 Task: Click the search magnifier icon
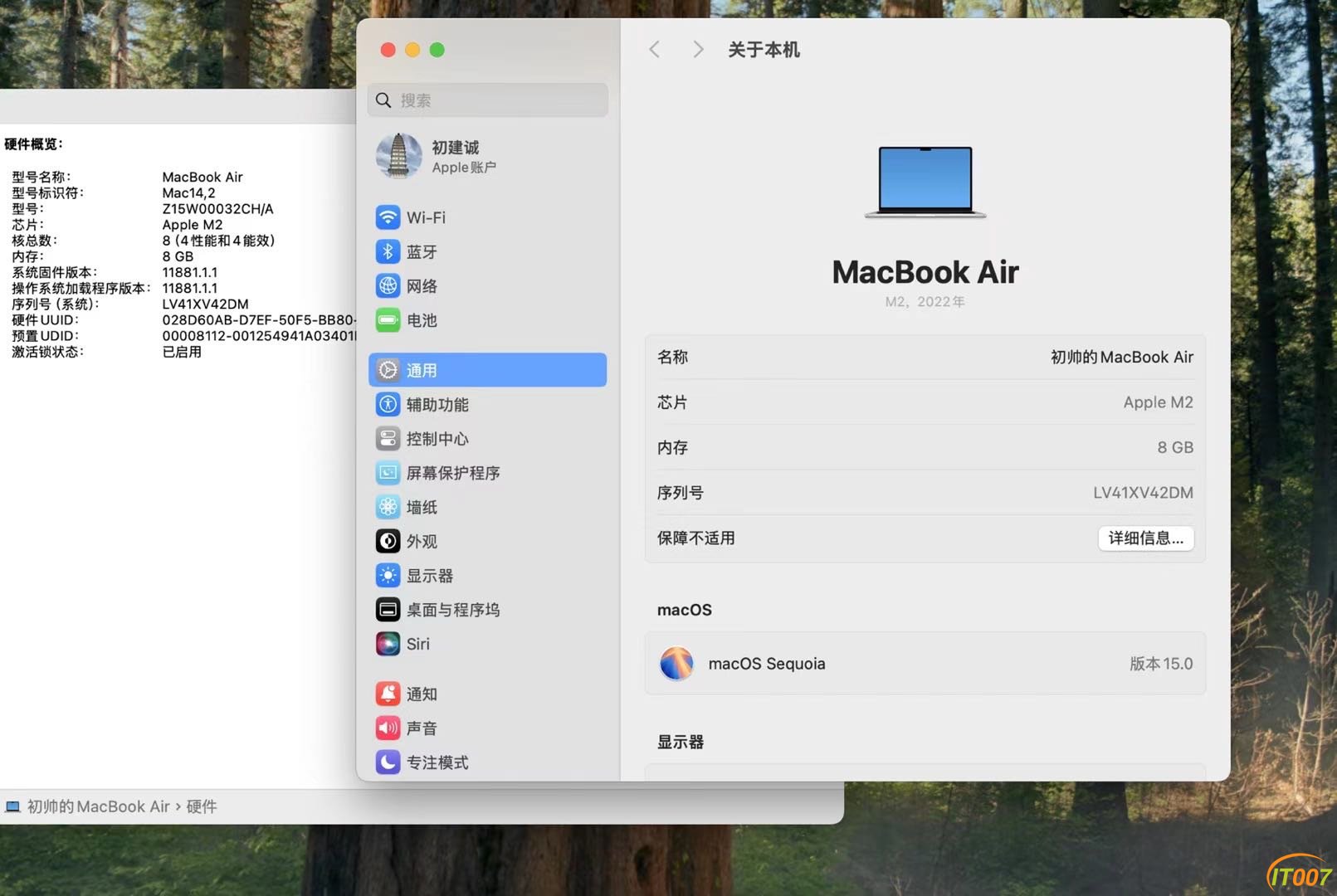pos(383,100)
